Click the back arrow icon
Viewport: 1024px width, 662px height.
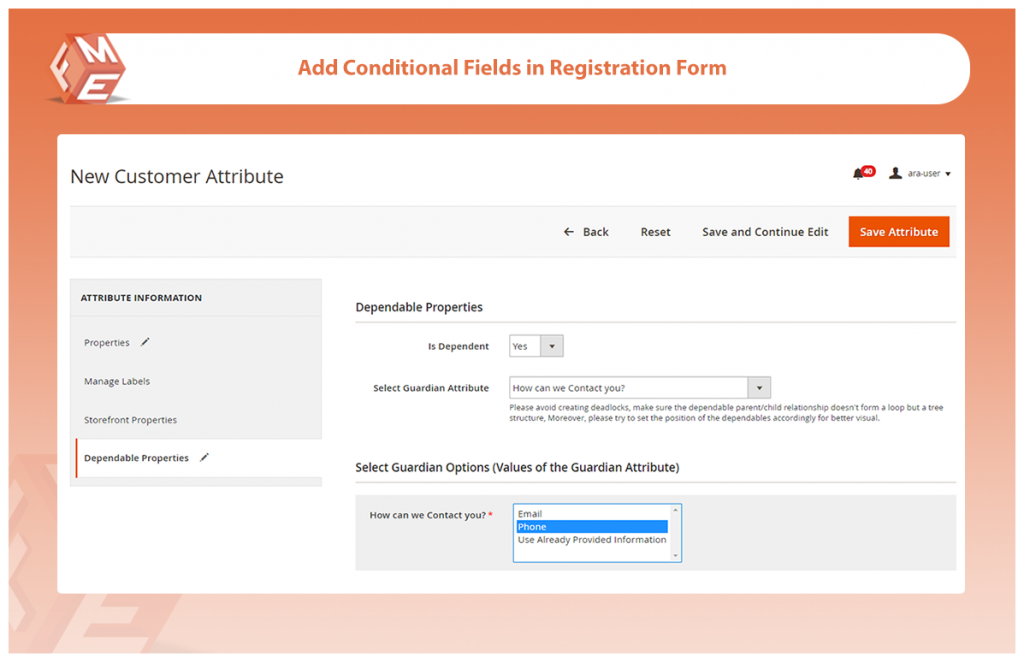(569, 232)
